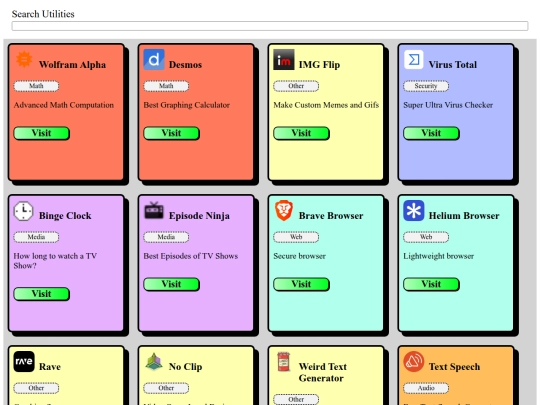Click the Desmos blue 'd' icon

(154, 59)
